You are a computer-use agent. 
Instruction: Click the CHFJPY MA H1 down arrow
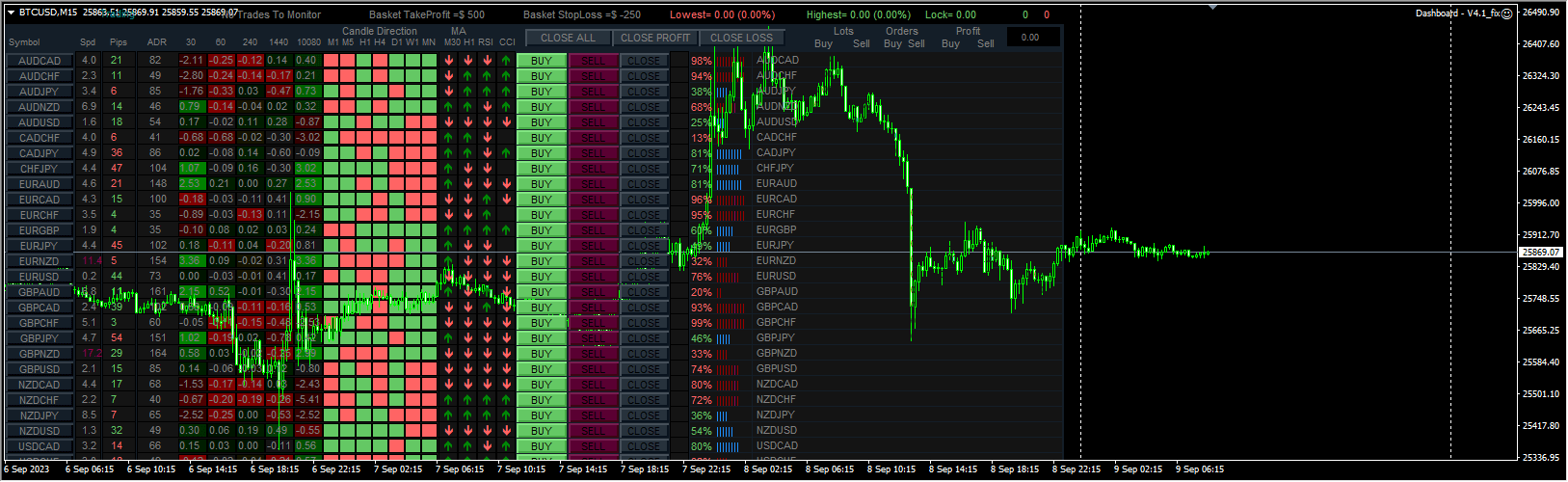pyautogui.click(x=467, y=169)
